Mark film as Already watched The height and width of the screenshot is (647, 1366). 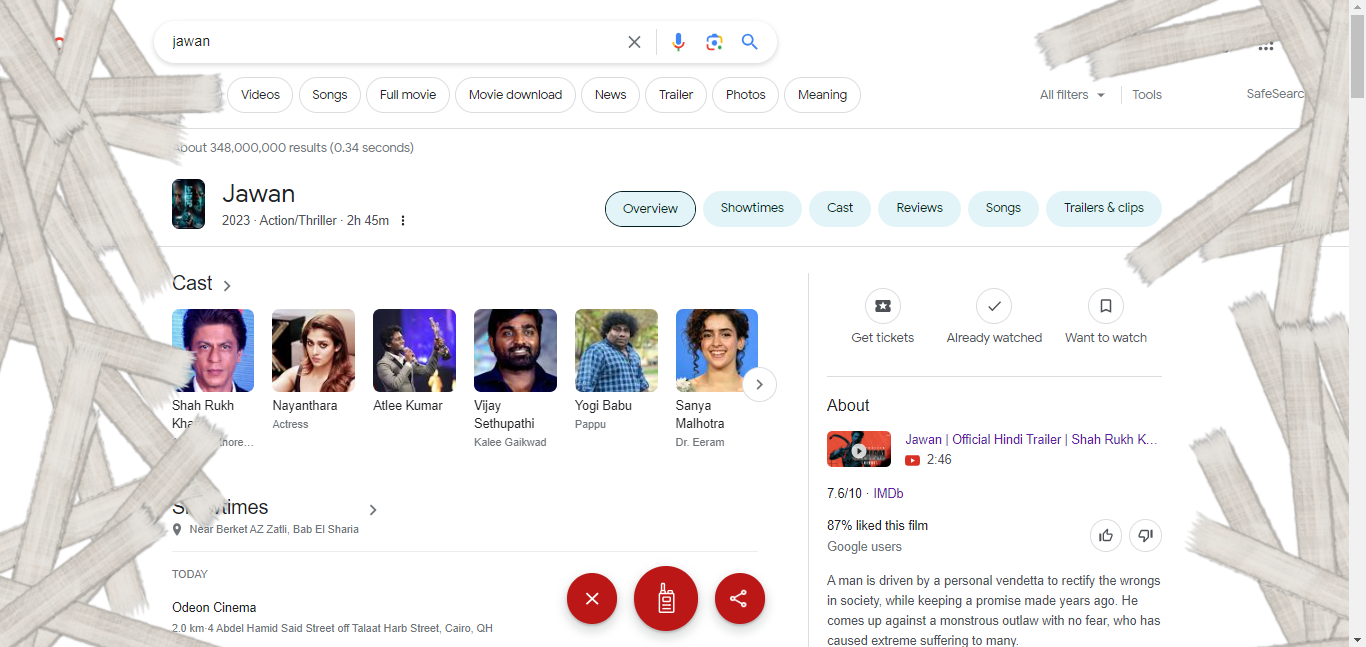point(994,306)
